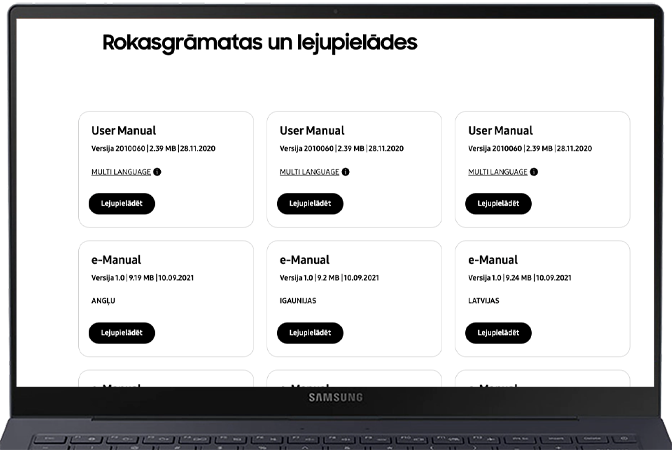Viewport: 672px width, 450px height.
Task: Click info icon in right User Manual card
Action: click(534, 172)
